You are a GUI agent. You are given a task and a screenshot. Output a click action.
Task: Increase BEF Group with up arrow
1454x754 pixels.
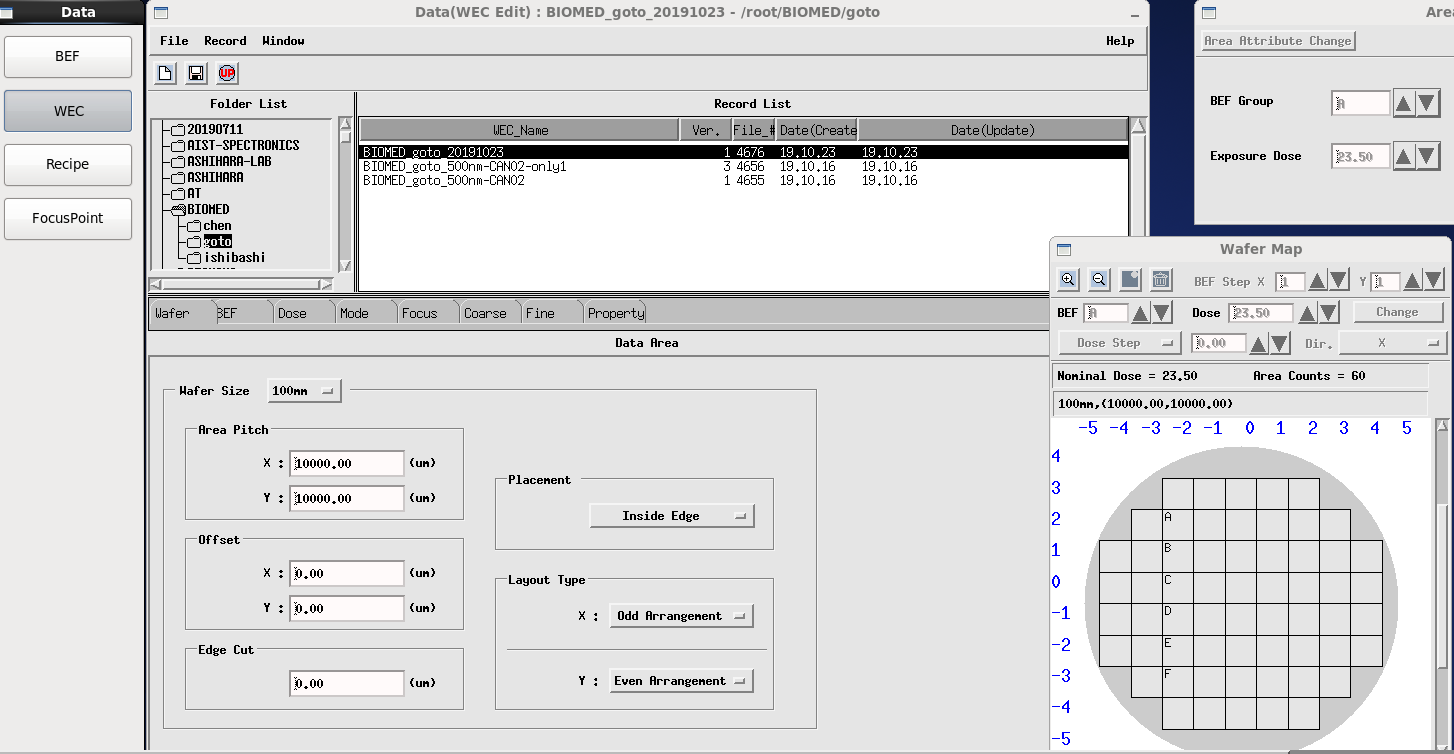1405,102
